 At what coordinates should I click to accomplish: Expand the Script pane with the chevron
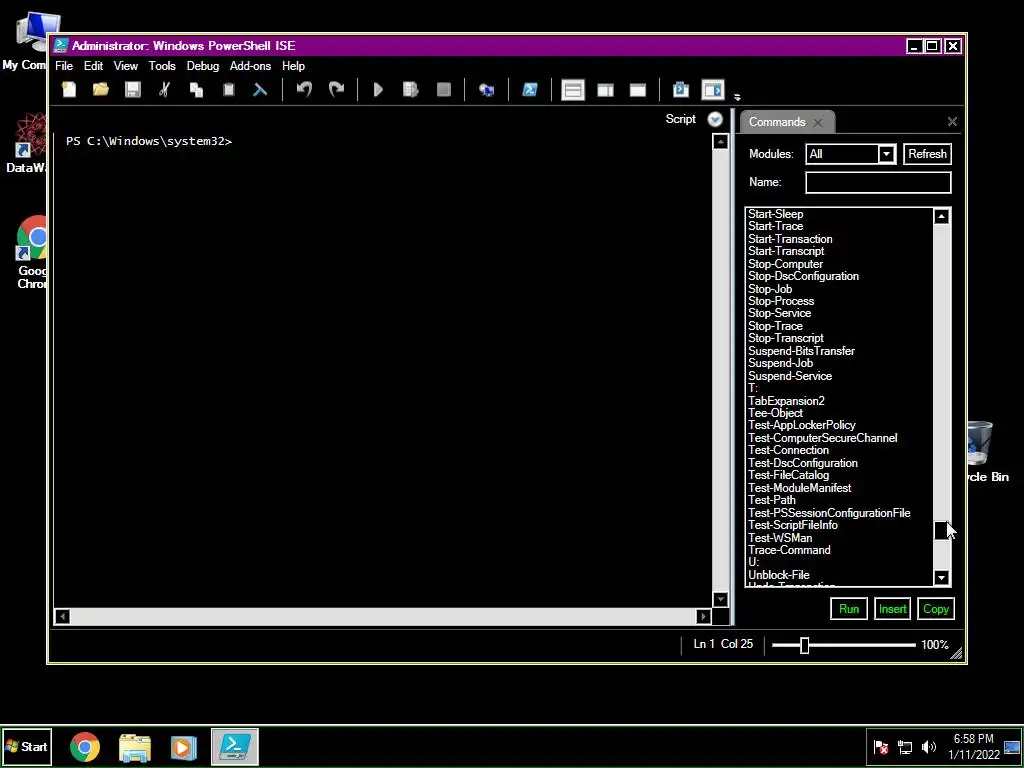click(x=715, y=120)
